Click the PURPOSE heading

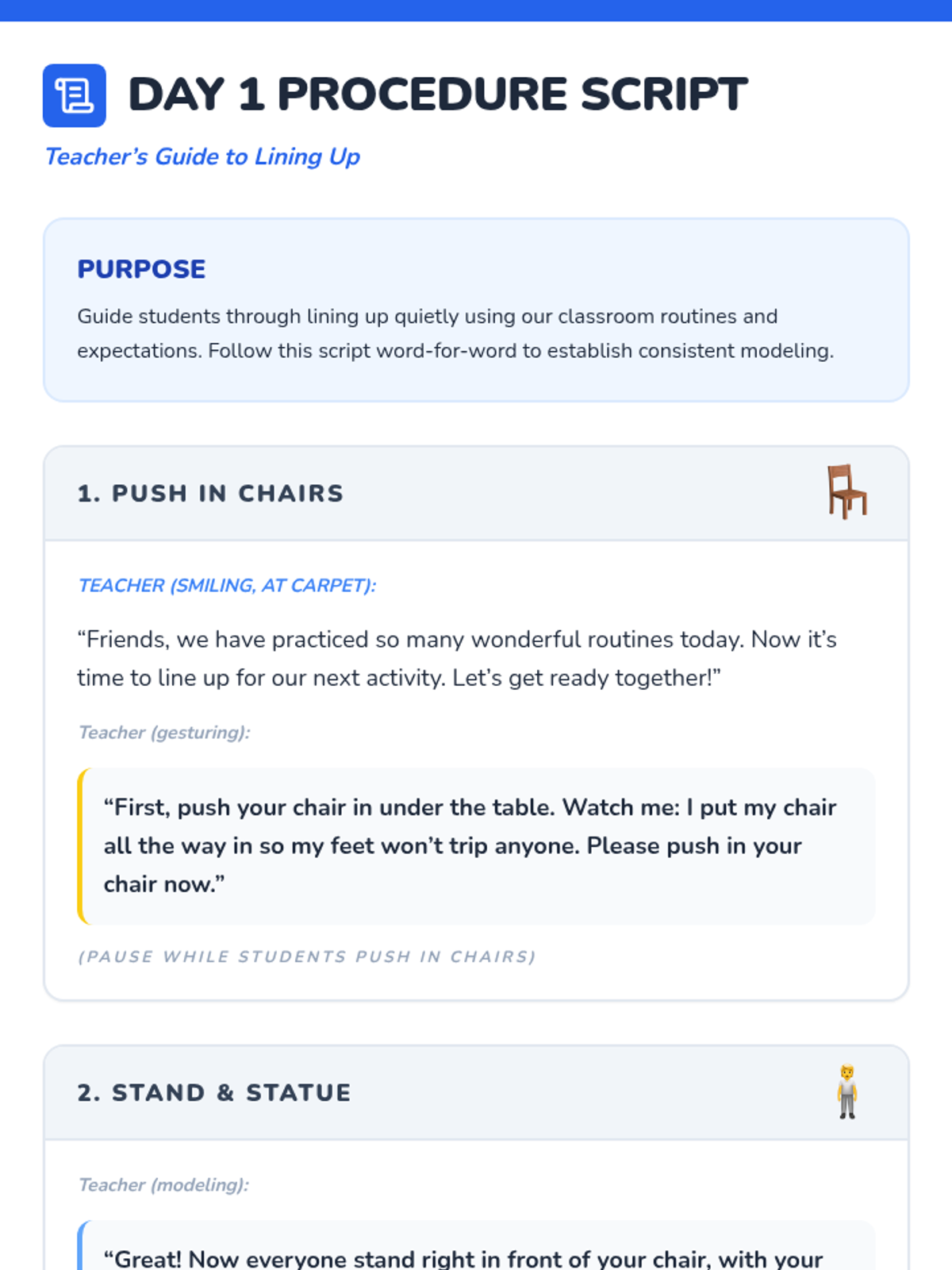point(141,269)
